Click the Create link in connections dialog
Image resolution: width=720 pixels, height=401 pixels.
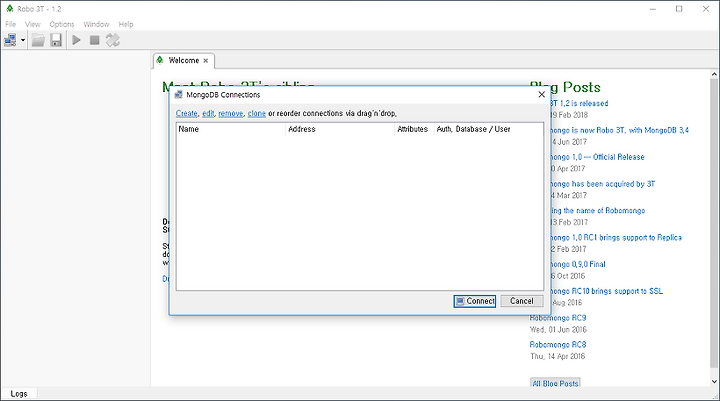coord(186,113)
